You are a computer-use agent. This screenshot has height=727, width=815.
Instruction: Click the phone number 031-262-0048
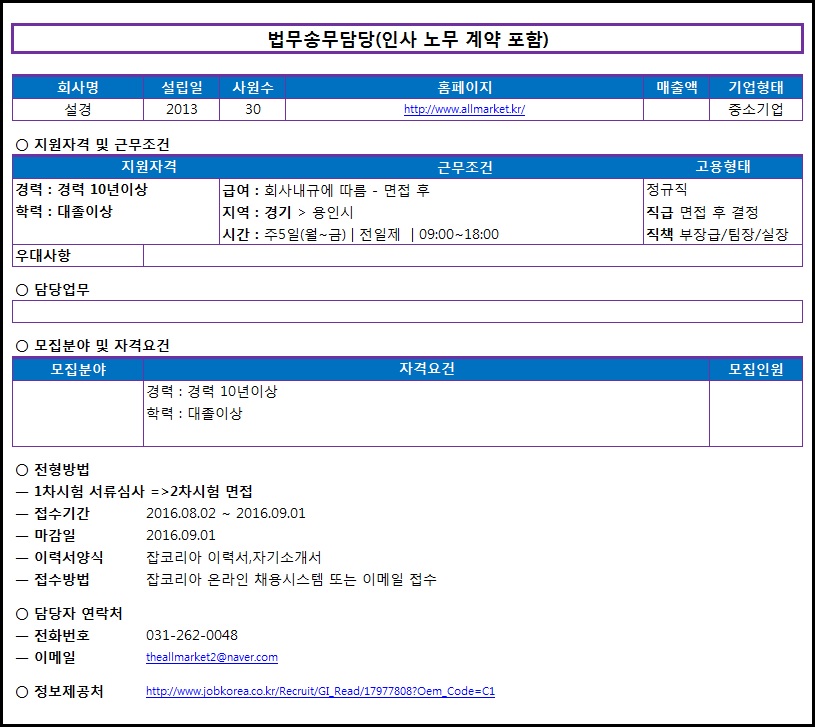coord(192,635)
